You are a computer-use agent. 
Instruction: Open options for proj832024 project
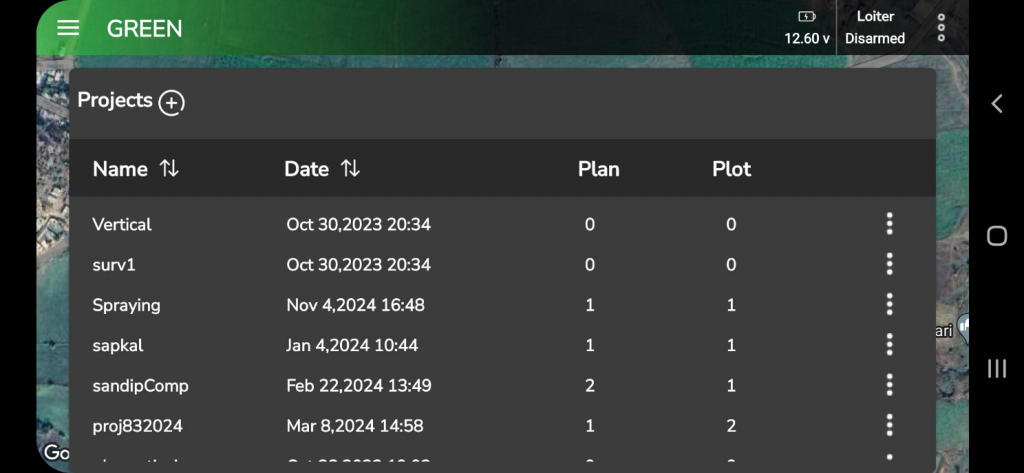889,426
